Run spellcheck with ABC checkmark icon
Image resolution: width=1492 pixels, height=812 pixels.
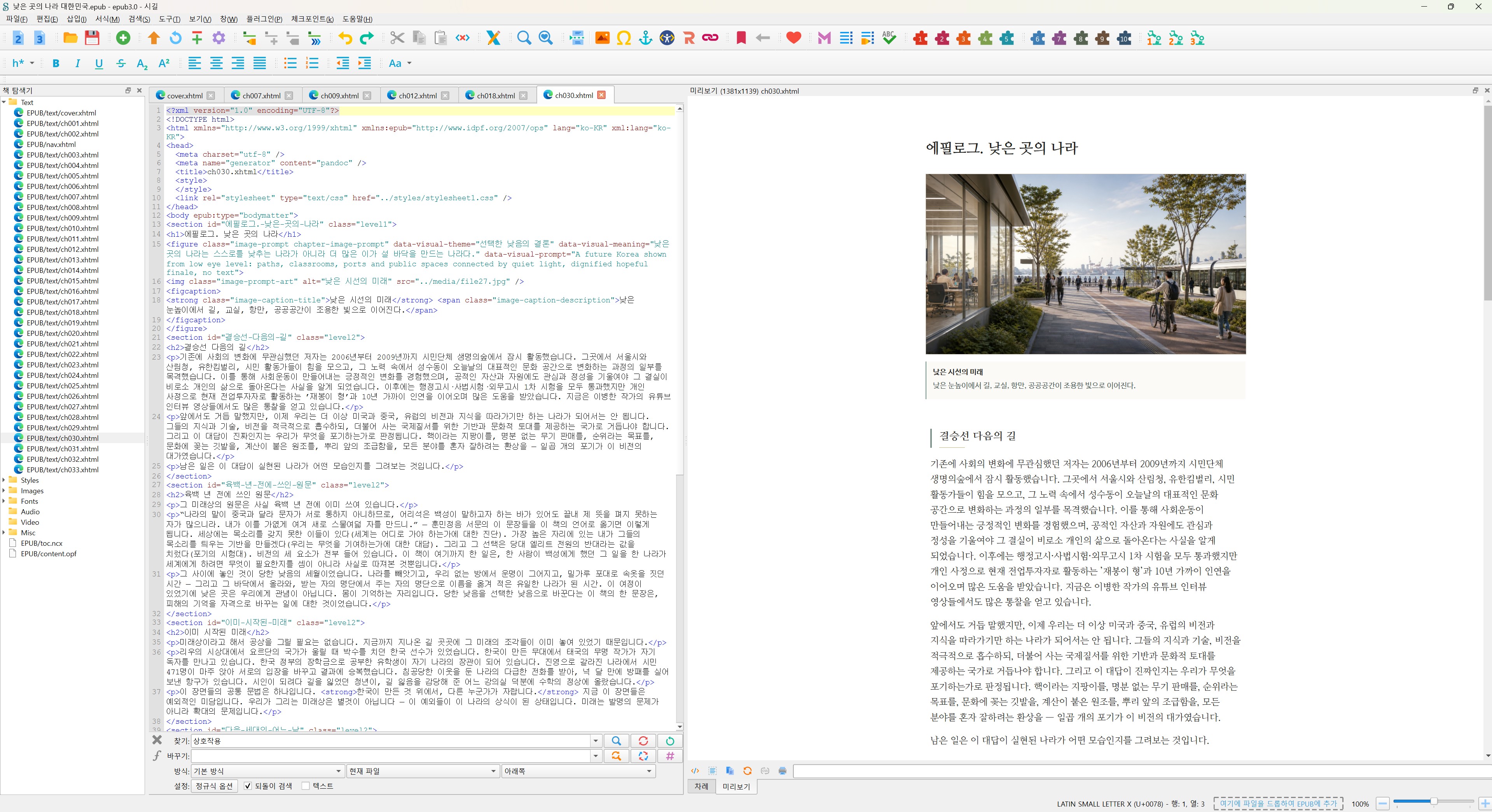tap(889, 38)
